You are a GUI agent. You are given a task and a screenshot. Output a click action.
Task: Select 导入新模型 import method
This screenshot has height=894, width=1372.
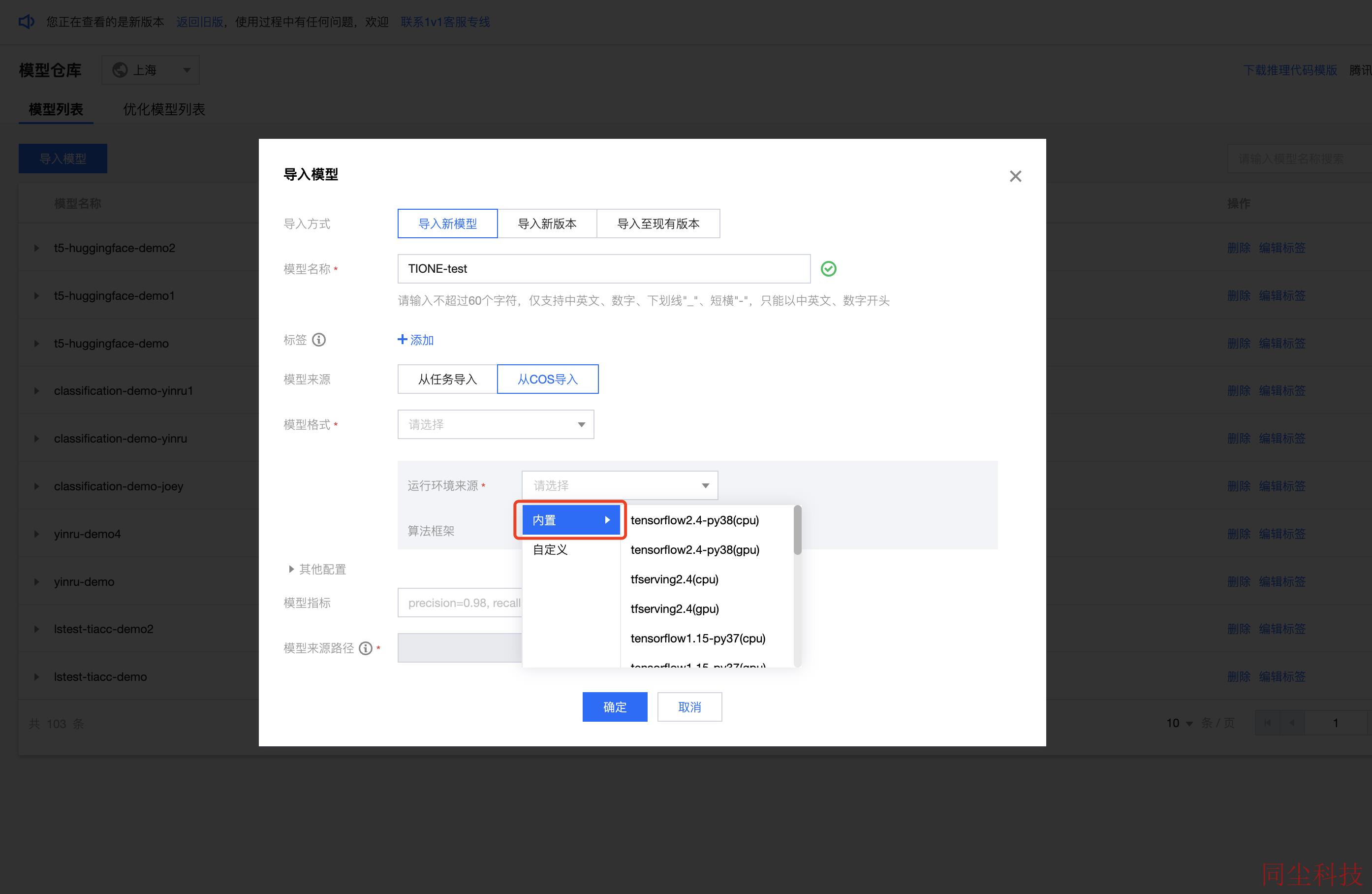click(x=447, y=223)
